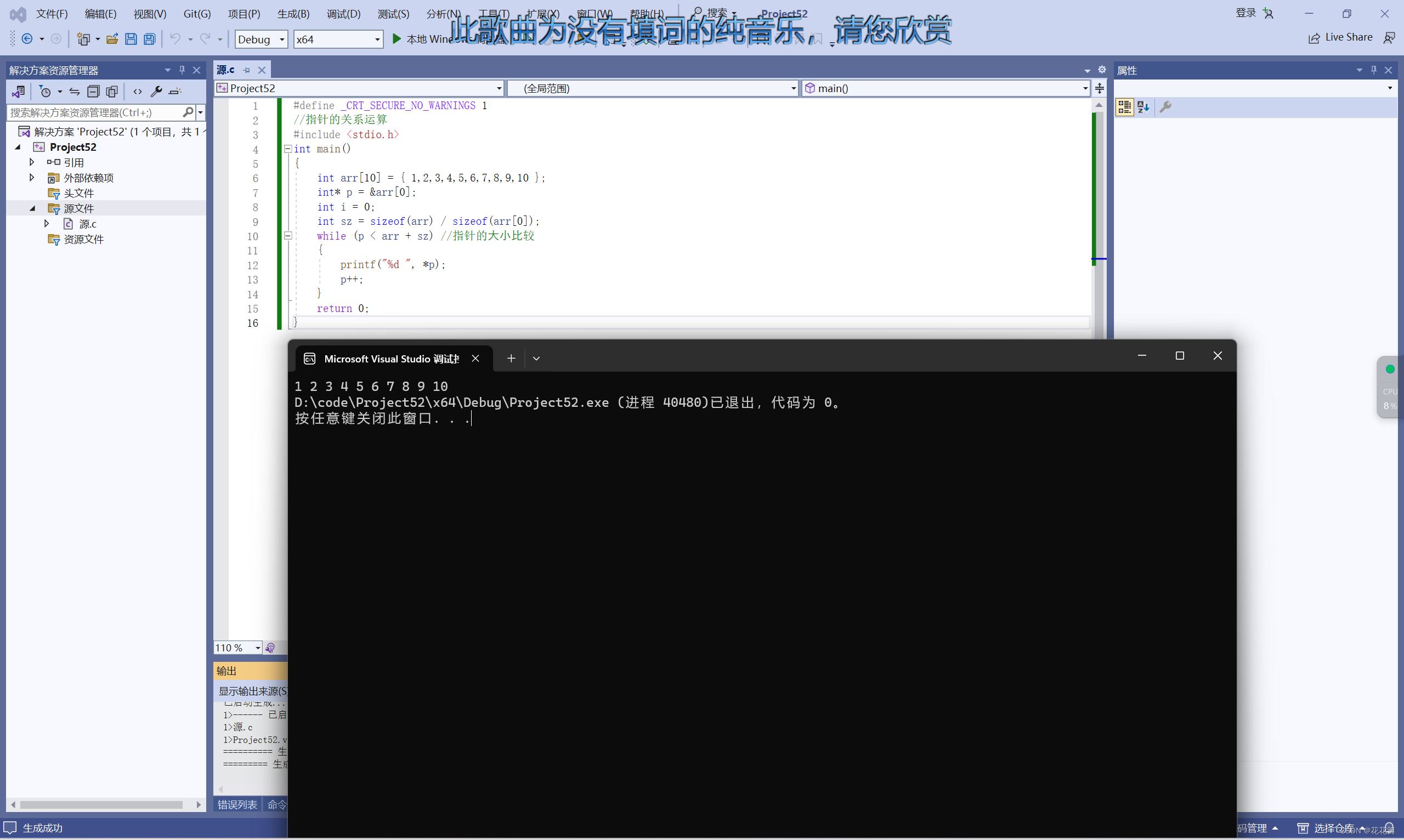Click the wrench Properties icon in Solution Explorer
This screenshot has height=840, width=1404.
(156, 91)
